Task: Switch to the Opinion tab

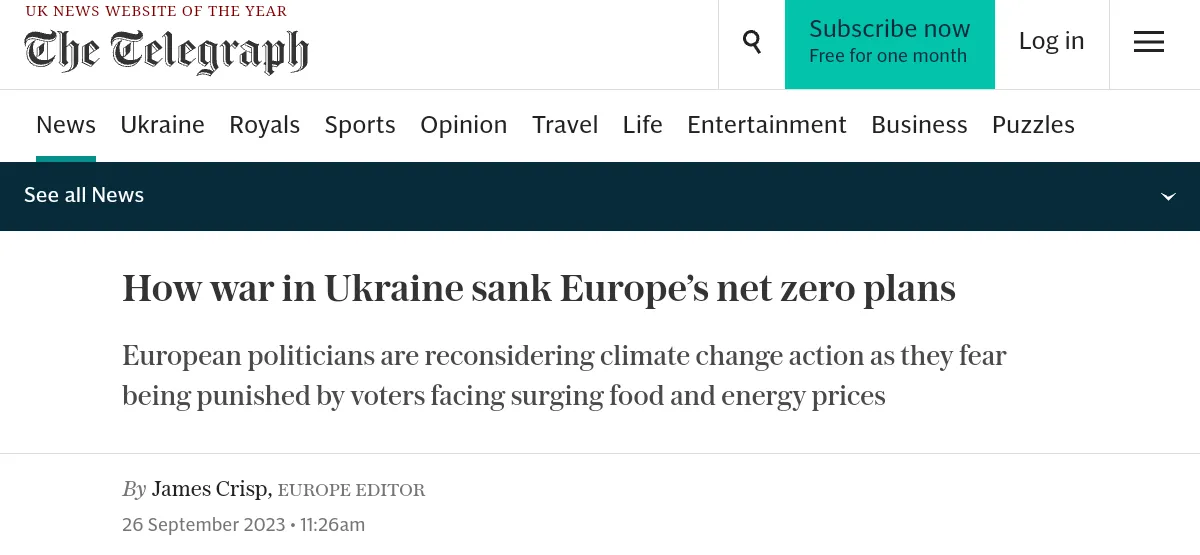Action: (x=463, y=125)
